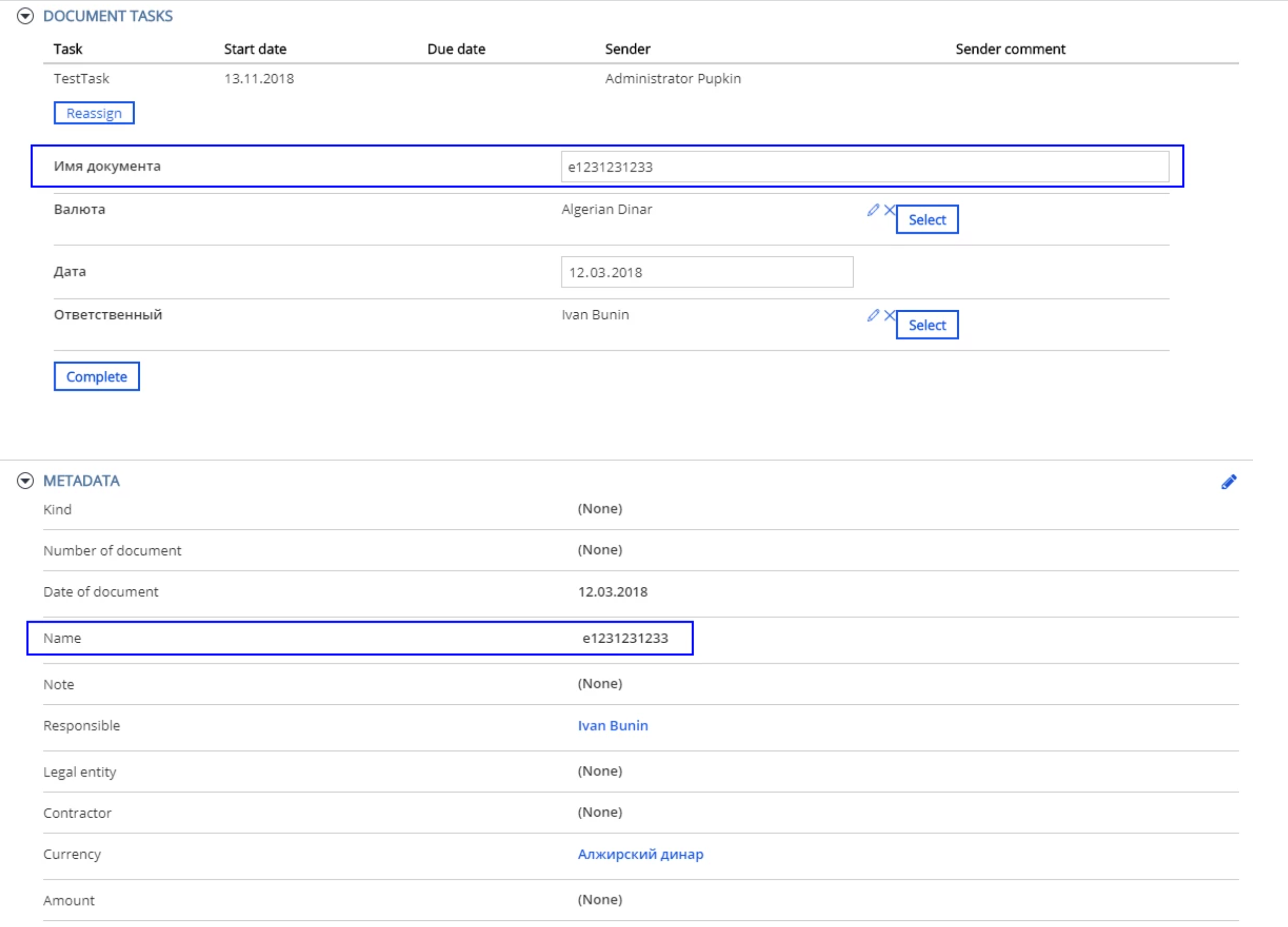Click the Date of document value 12.03.2018
1288x927 pixels.
coord(613,592)
